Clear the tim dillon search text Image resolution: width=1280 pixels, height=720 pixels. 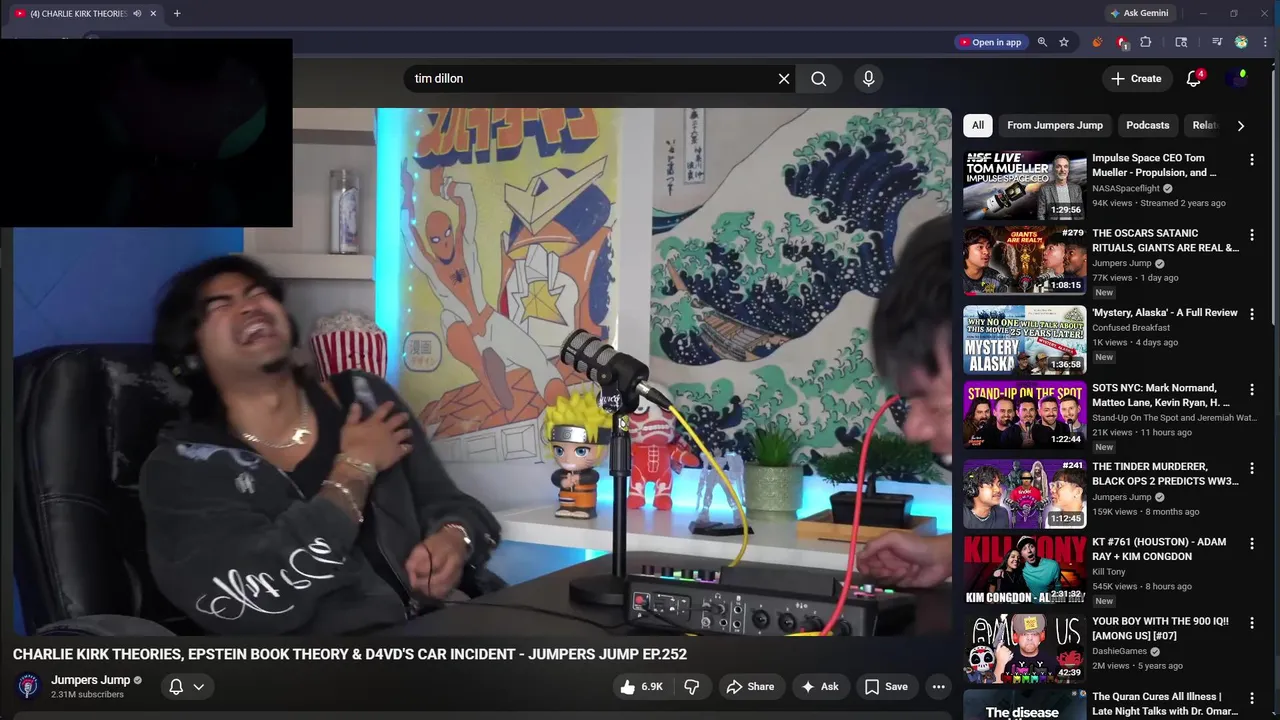click(x=784, y=79)
